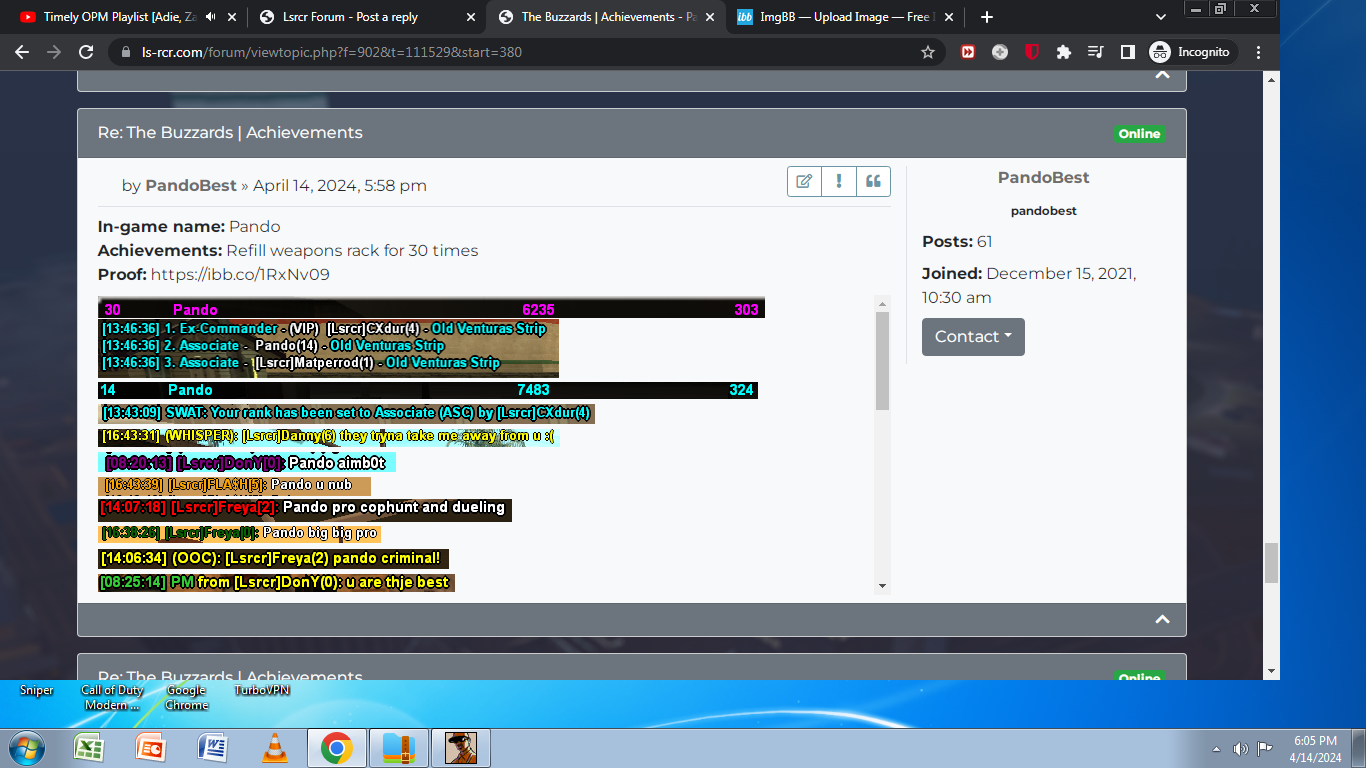Click the post date April 14, 2024, 5:58 pm
This screenshot has height=768, width=1366.
[340, 185]
